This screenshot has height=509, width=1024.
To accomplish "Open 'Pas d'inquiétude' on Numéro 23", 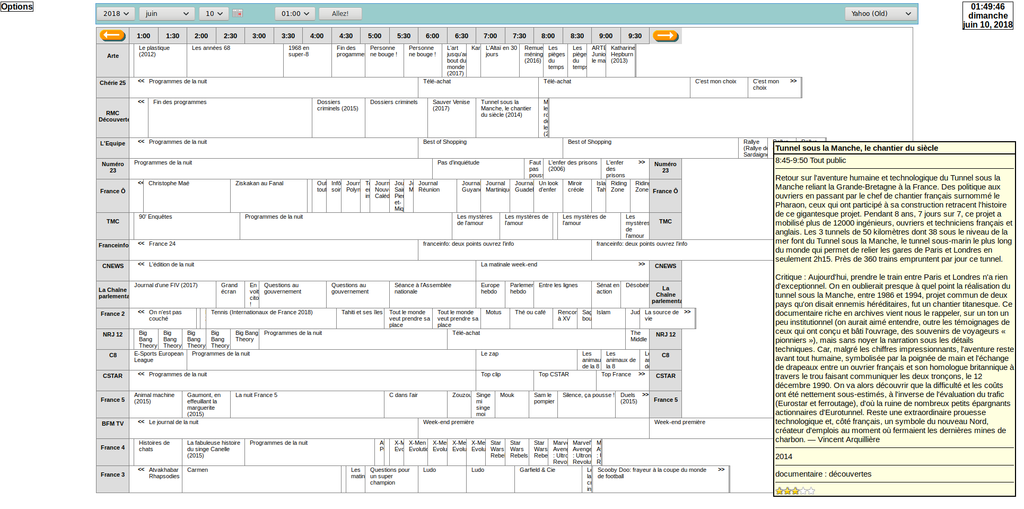I will pos(479,169).
